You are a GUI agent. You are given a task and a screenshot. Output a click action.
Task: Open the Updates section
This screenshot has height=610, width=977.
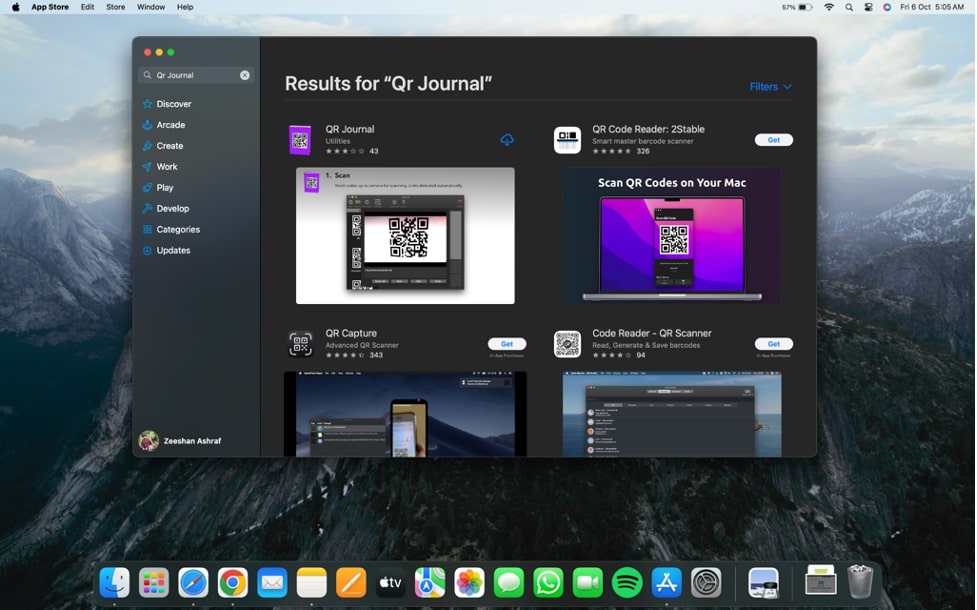point(173,250)
